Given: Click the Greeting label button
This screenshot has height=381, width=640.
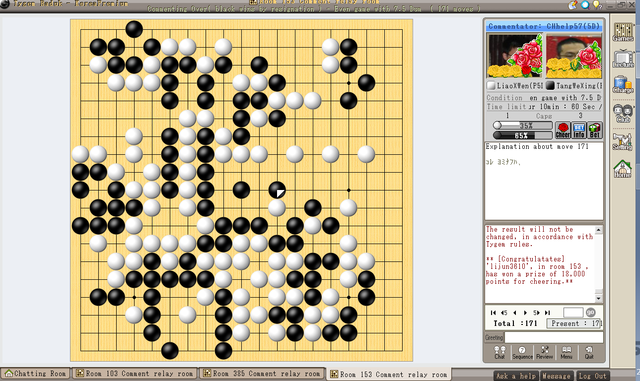Looking at the screenshot, I should coord(494,337).
